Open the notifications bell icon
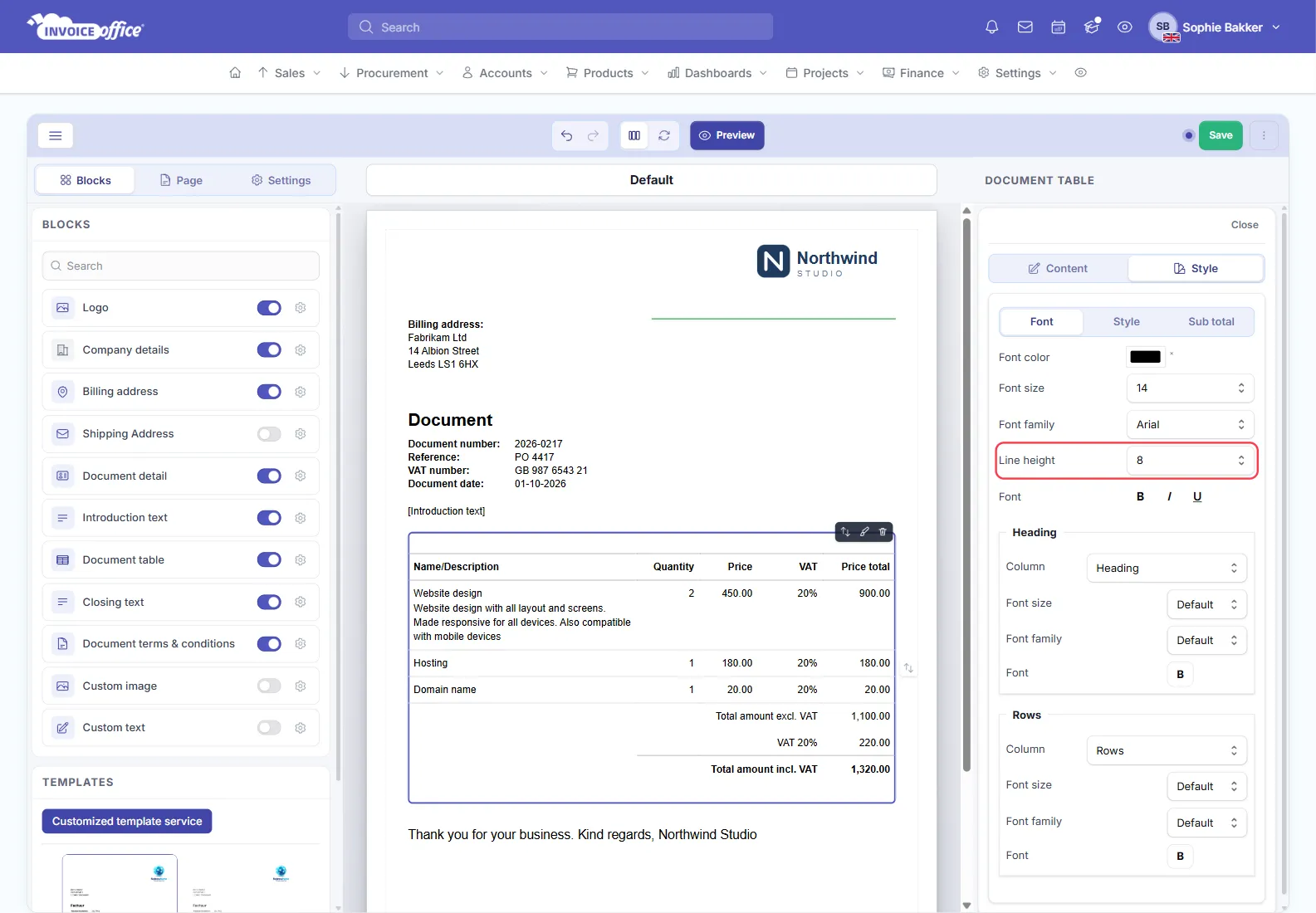The width and height of the screenshot is (1316, 913). pos(991,27)
